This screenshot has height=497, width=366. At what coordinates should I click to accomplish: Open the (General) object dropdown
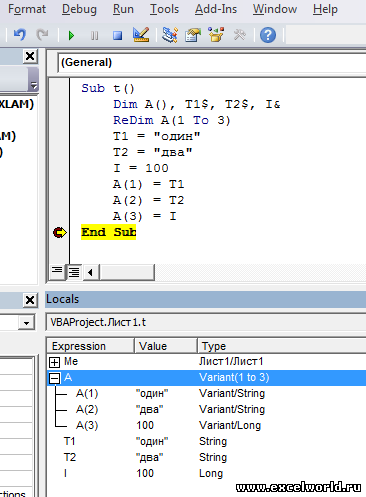click(x=213, y=62)
